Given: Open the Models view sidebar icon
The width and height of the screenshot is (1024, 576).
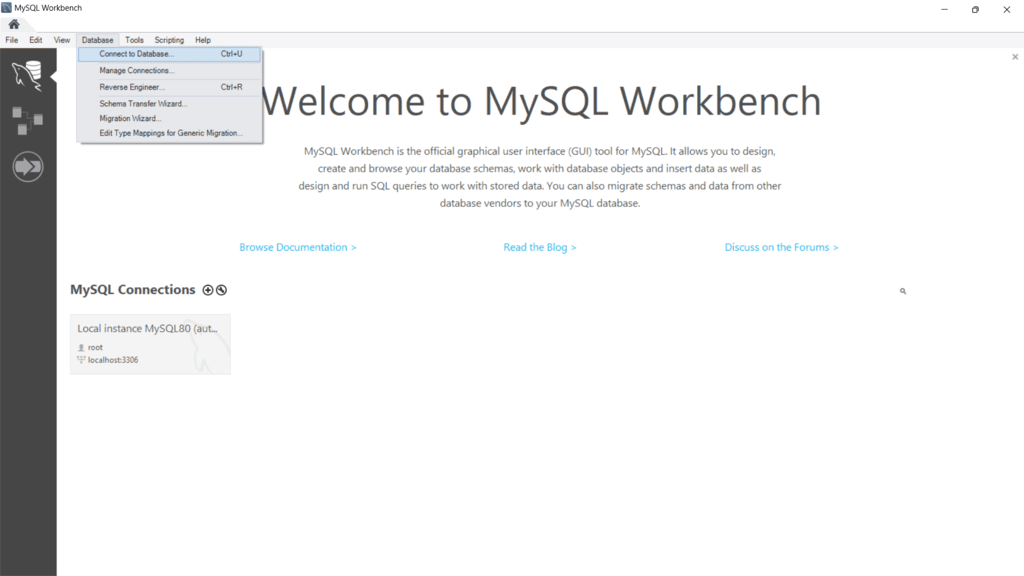Looking at the screenshot, I should click(x=27, y=121).
